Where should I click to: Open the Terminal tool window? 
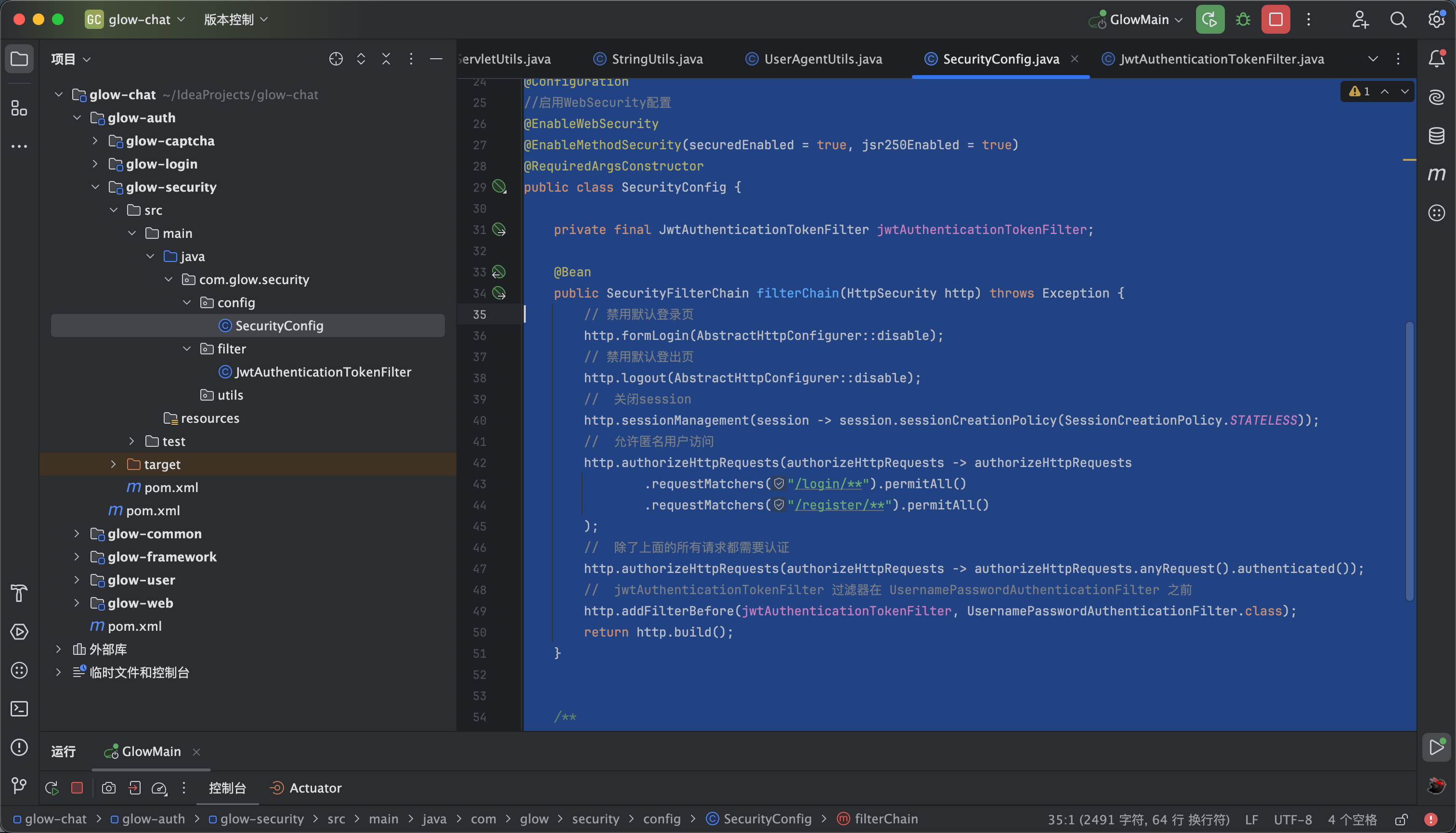[19, 709]
